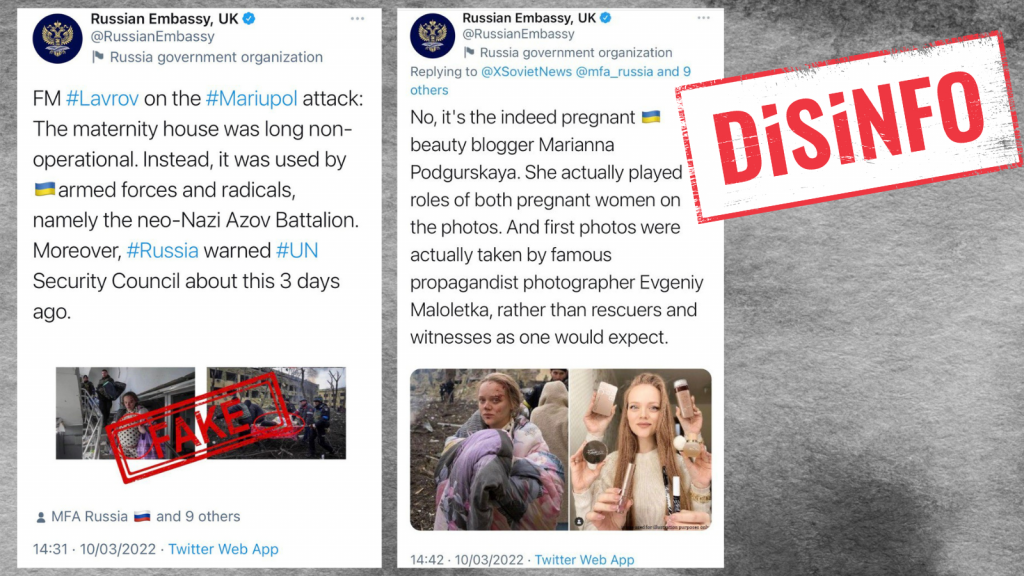
Task: Open the right tweet's three-dot menu
Action: click(703, 18)
